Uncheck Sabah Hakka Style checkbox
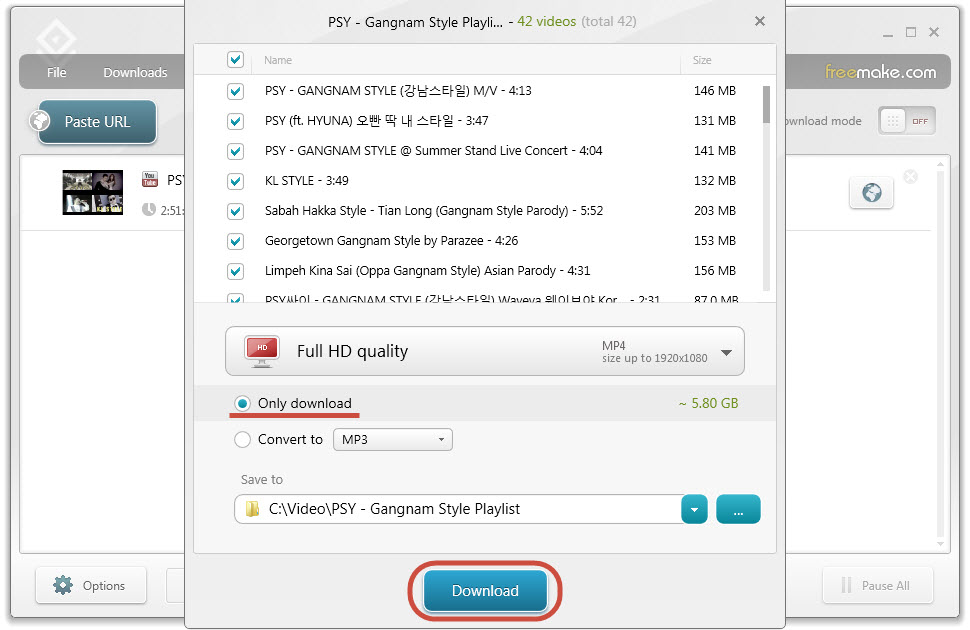This screenshot has width=970, height=630. click(235, 211)
